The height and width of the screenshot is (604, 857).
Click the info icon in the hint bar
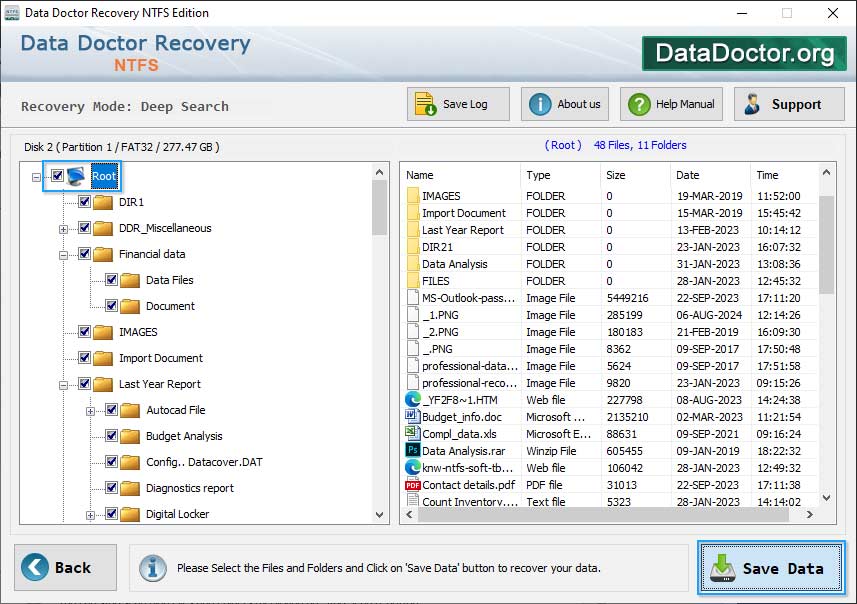point(152,568)
